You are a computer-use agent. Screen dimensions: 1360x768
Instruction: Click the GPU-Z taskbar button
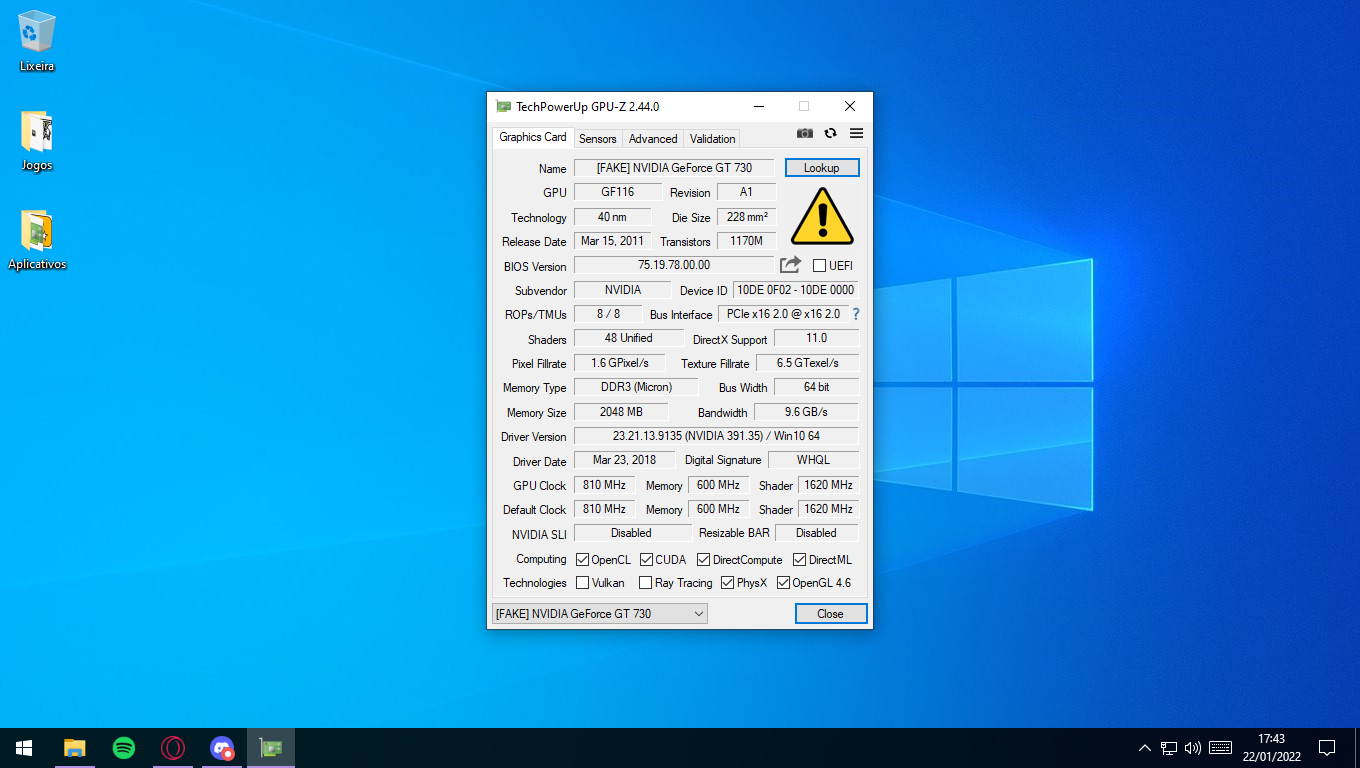271,748
